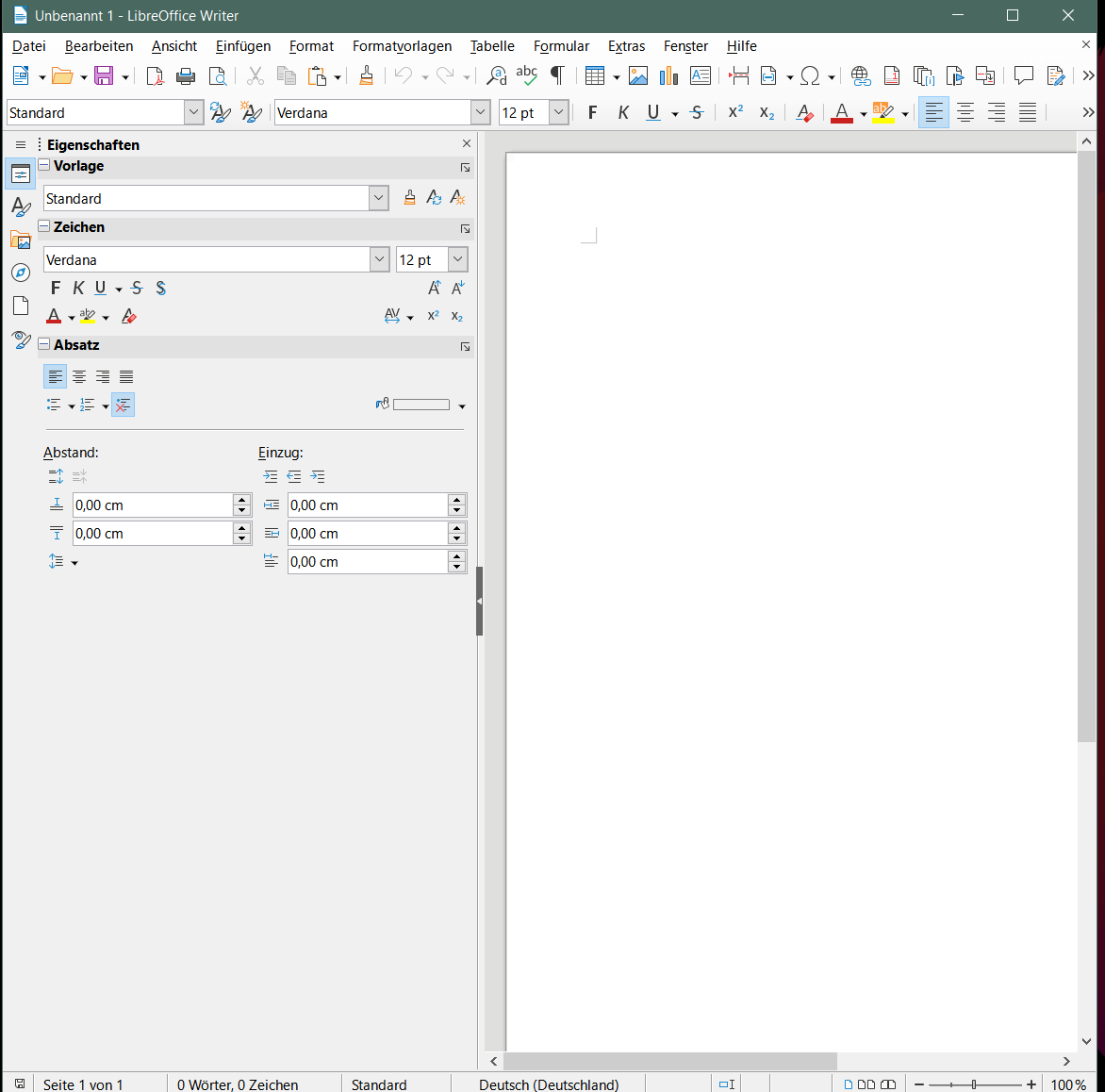Increase paragraph spacing under Abstand

click(x=56, y=476)
